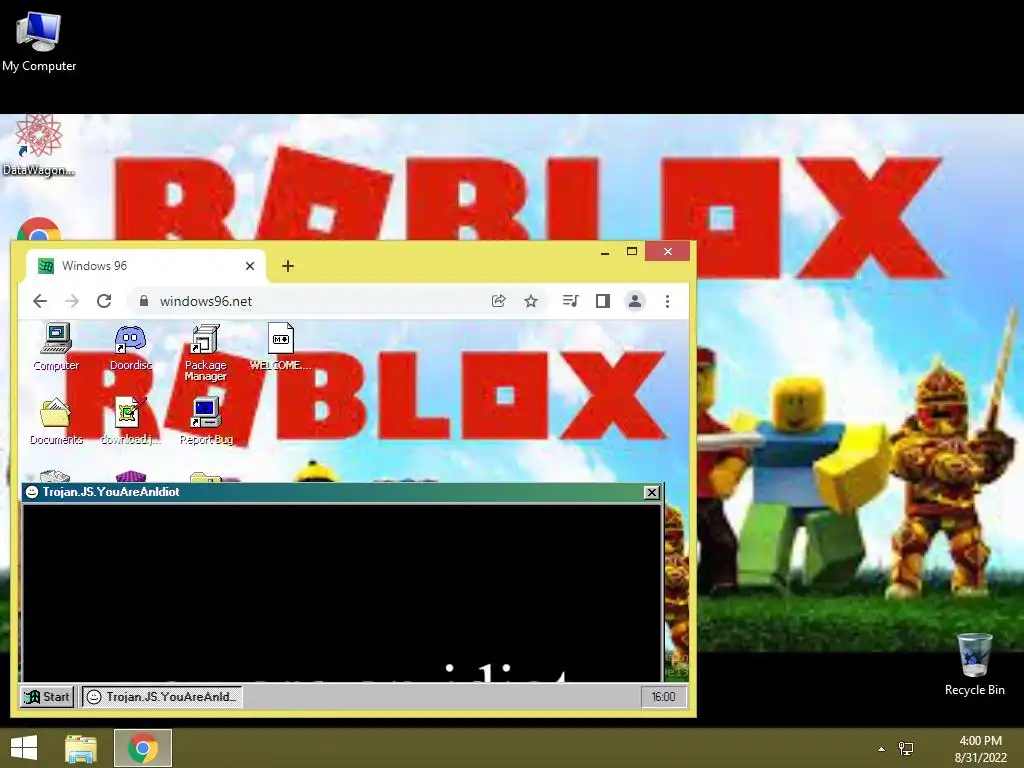Open the Windows 96 Start menu
Viewport: 1024px width, 768px height.
(47, 697)
